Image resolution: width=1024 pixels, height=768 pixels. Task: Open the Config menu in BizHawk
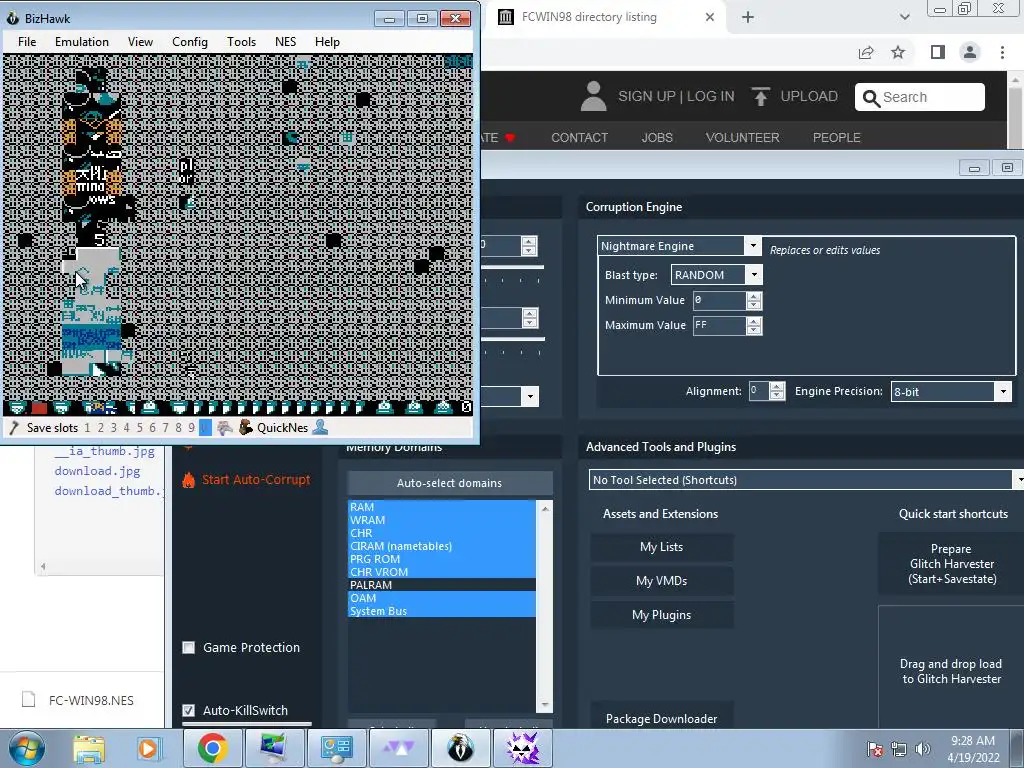pos(189,42)
